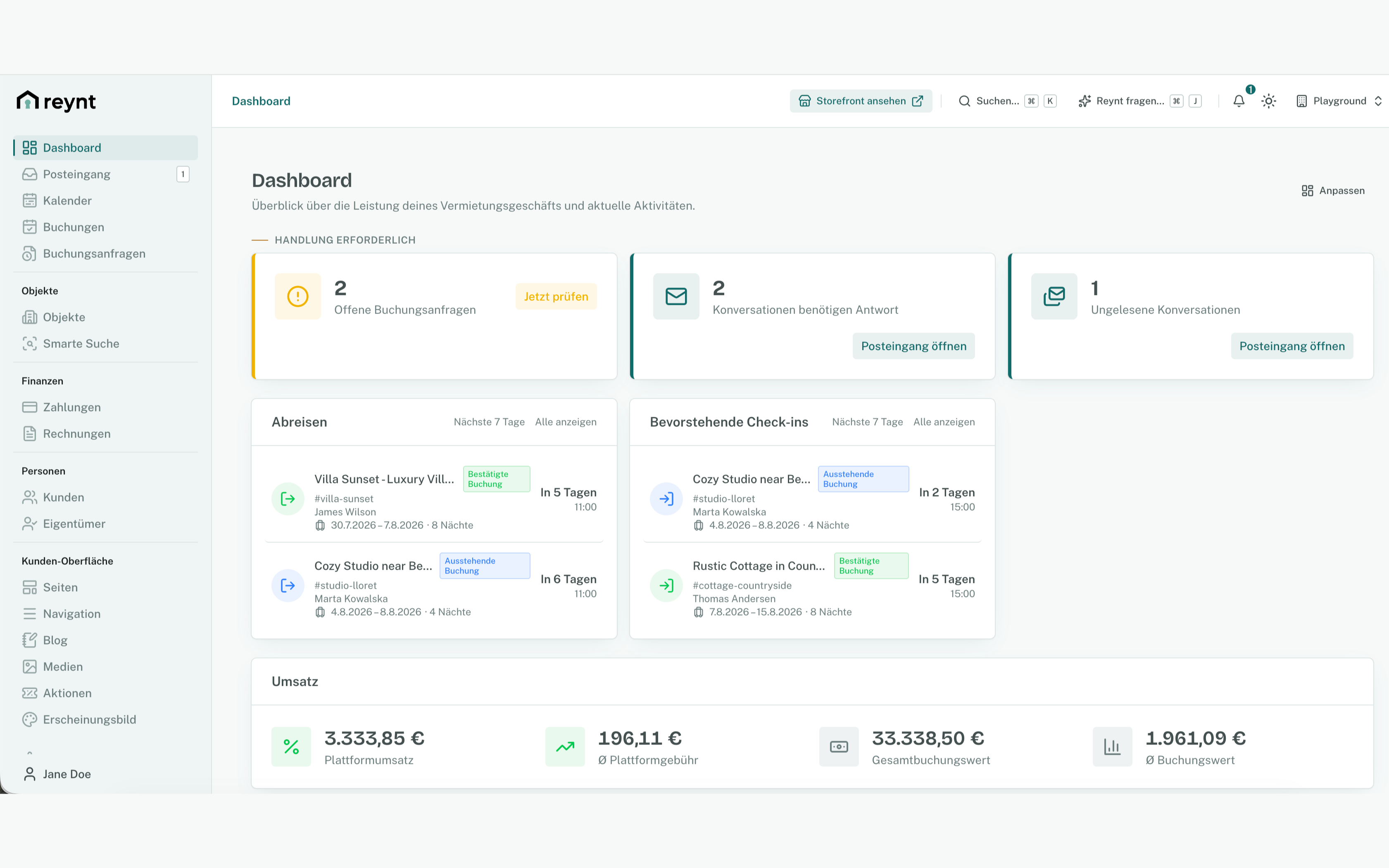Open Dashboard in the sidebar
Viewport: 1389px width, 868px height.
point(106,147)
